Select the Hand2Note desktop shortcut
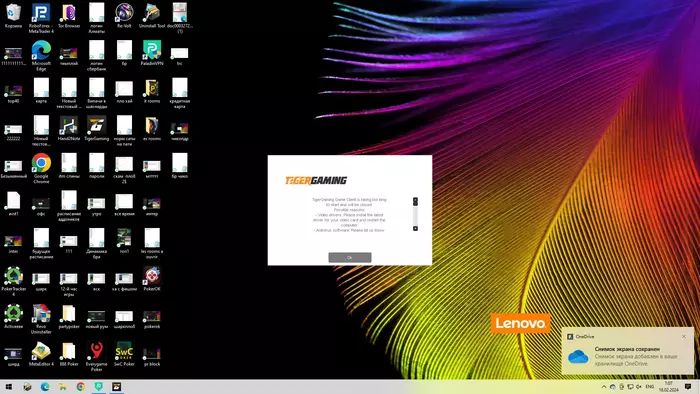The width and height of the screenshot is (700, 394). (69, 129)
